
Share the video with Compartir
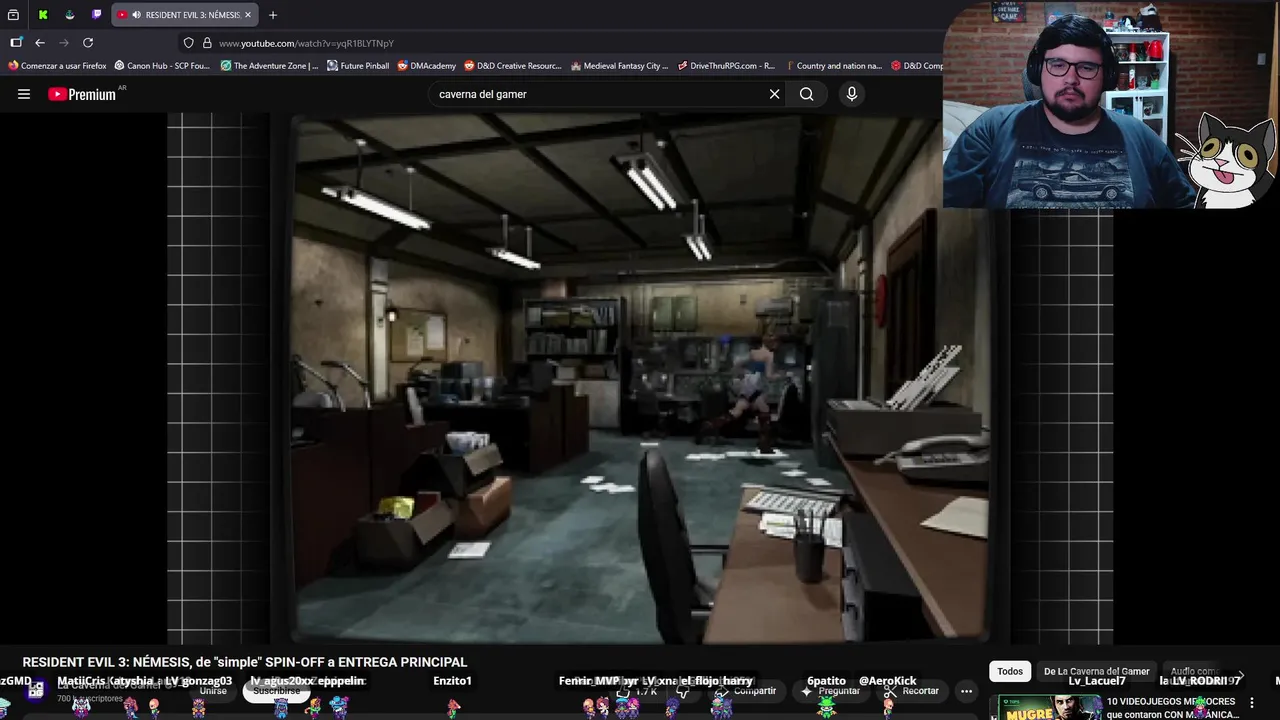745,691
